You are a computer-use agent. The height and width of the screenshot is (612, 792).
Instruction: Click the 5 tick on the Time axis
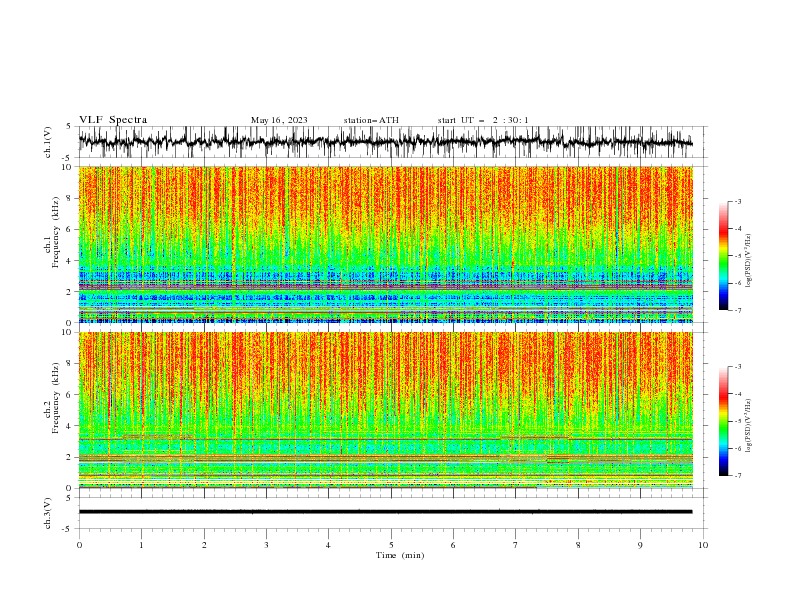(x=391, y=545)
